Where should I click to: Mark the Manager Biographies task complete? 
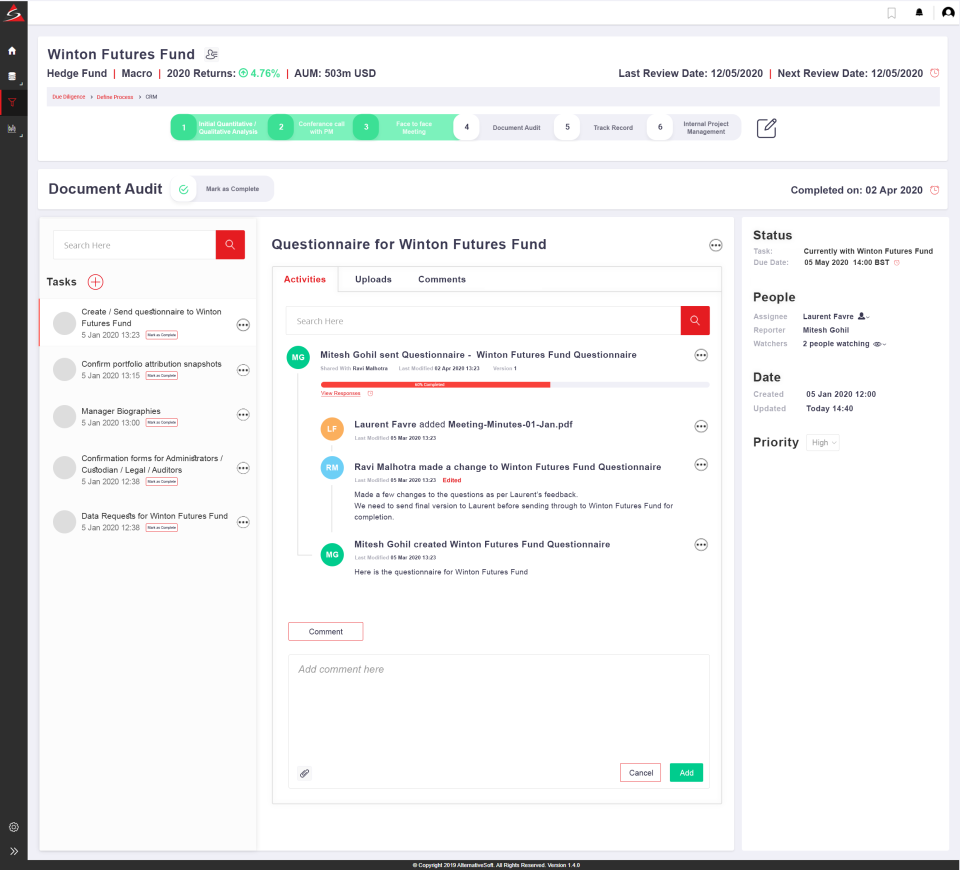pos(161,424)
